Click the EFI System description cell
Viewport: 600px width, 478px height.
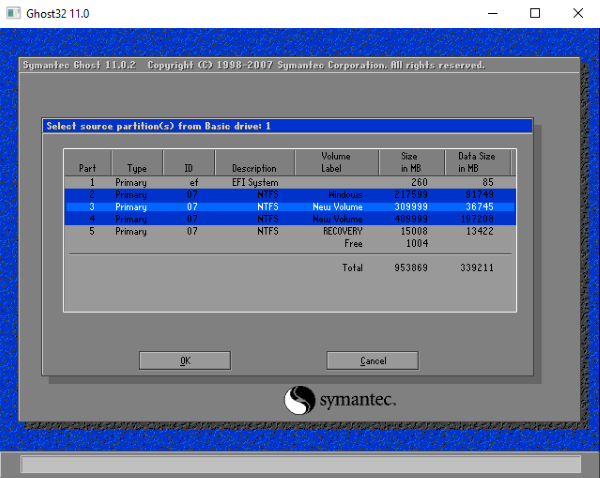(255, 183)
